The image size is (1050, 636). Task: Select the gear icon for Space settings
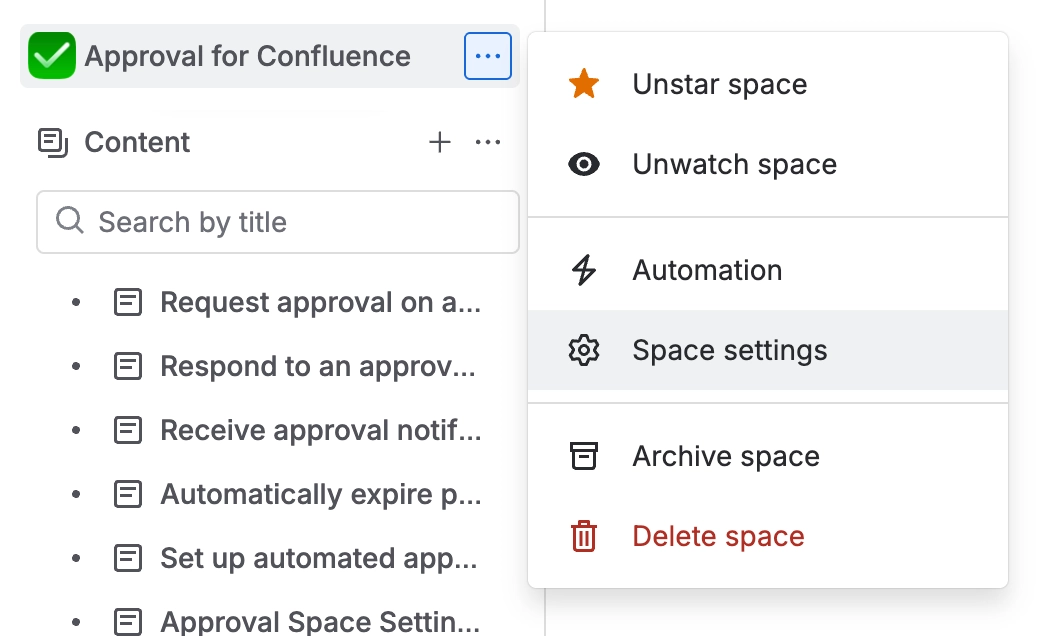pyautogui.click(x=584, y=350)
